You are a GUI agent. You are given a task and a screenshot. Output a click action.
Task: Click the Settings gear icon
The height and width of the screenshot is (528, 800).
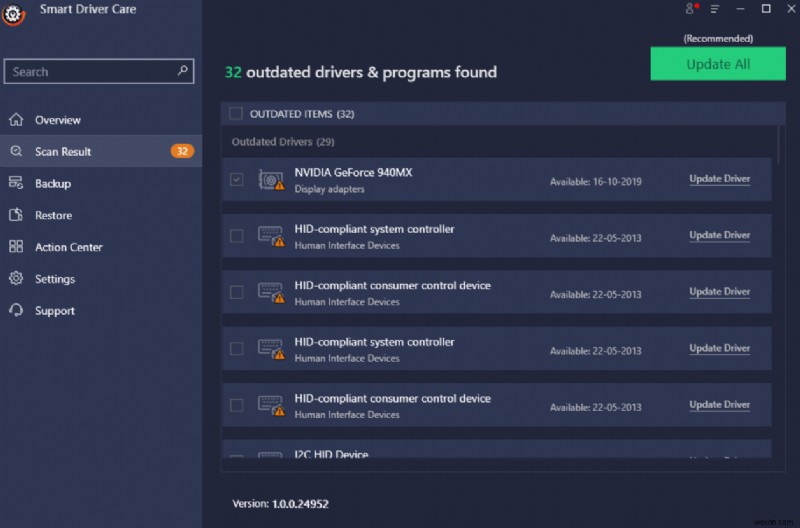click(16, 278)
